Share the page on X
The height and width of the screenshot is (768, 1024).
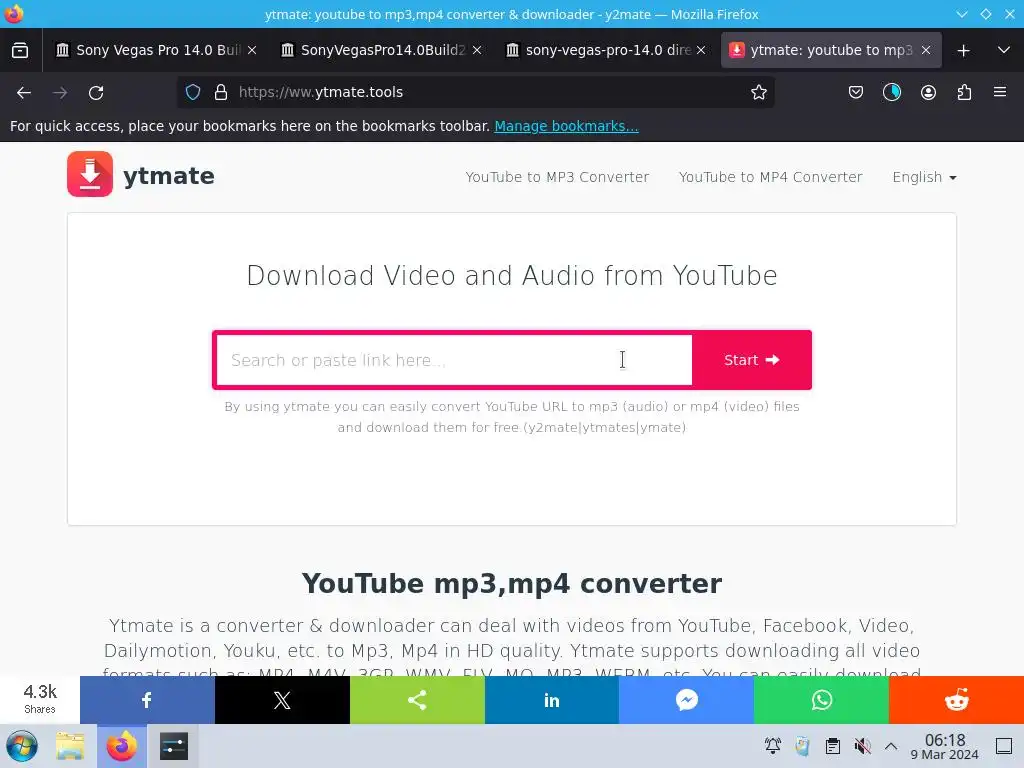pyautogui.click(x=282, y=700)
